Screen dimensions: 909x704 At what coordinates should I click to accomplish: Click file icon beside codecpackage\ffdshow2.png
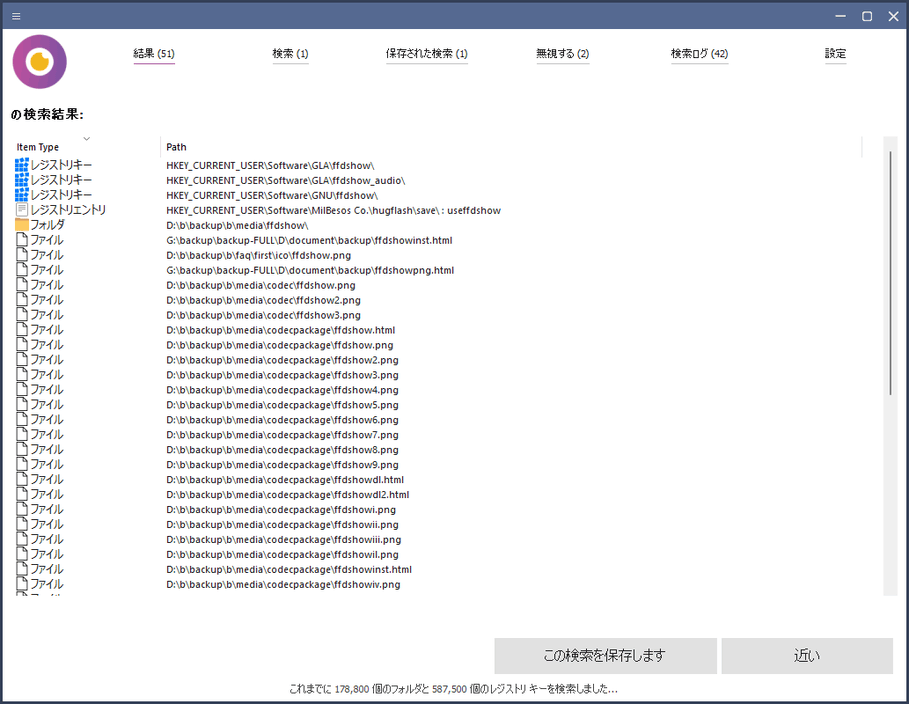coord(21,360)
